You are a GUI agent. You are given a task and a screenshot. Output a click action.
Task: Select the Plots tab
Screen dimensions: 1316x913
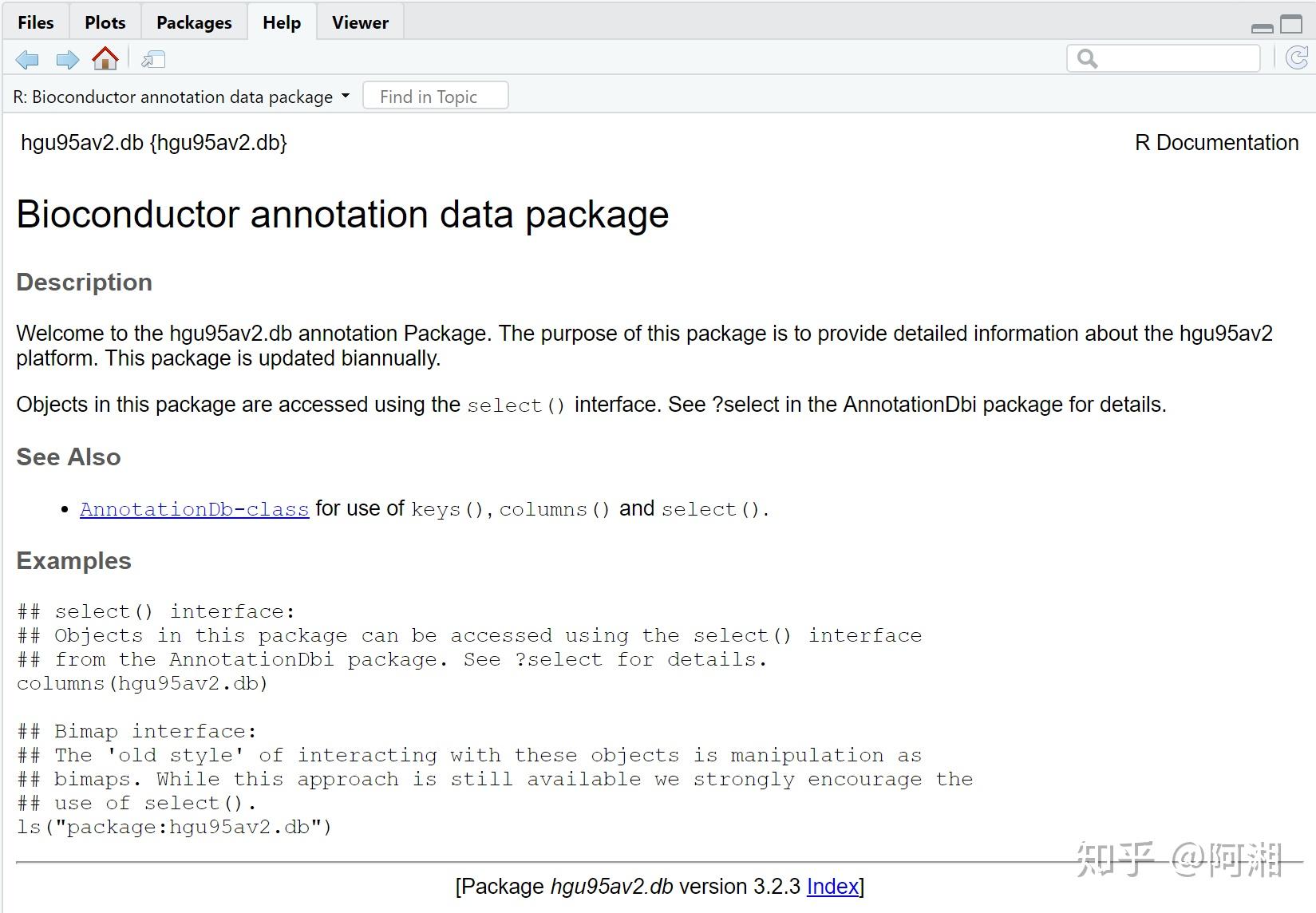pos(104,22)
